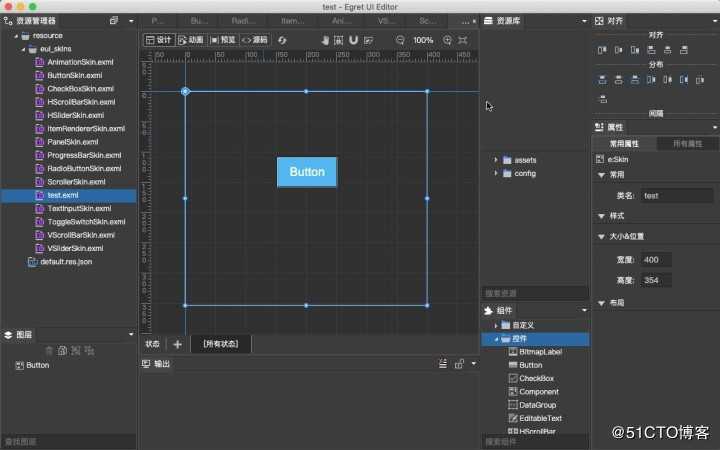Open the 所有属性 tab
The height and width of the screenshot is (450, 720).
point(687,144)
